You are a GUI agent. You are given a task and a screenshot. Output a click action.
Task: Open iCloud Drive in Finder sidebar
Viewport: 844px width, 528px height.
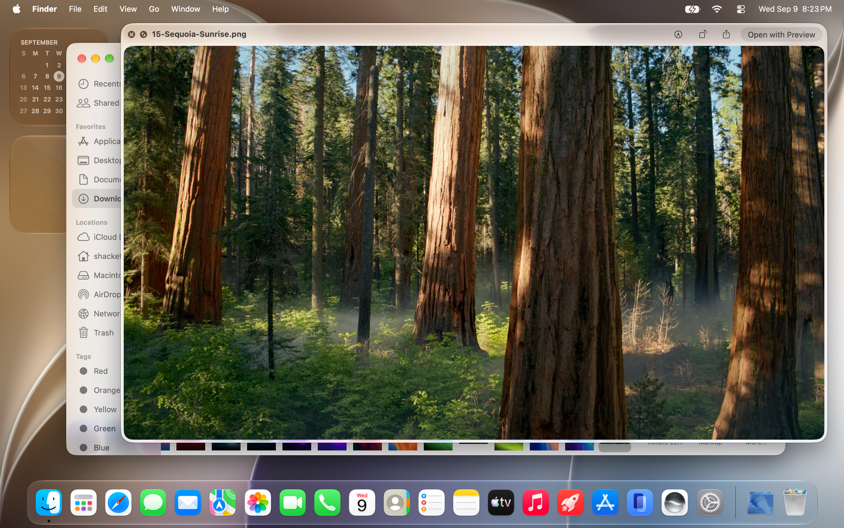pos(99,237)
